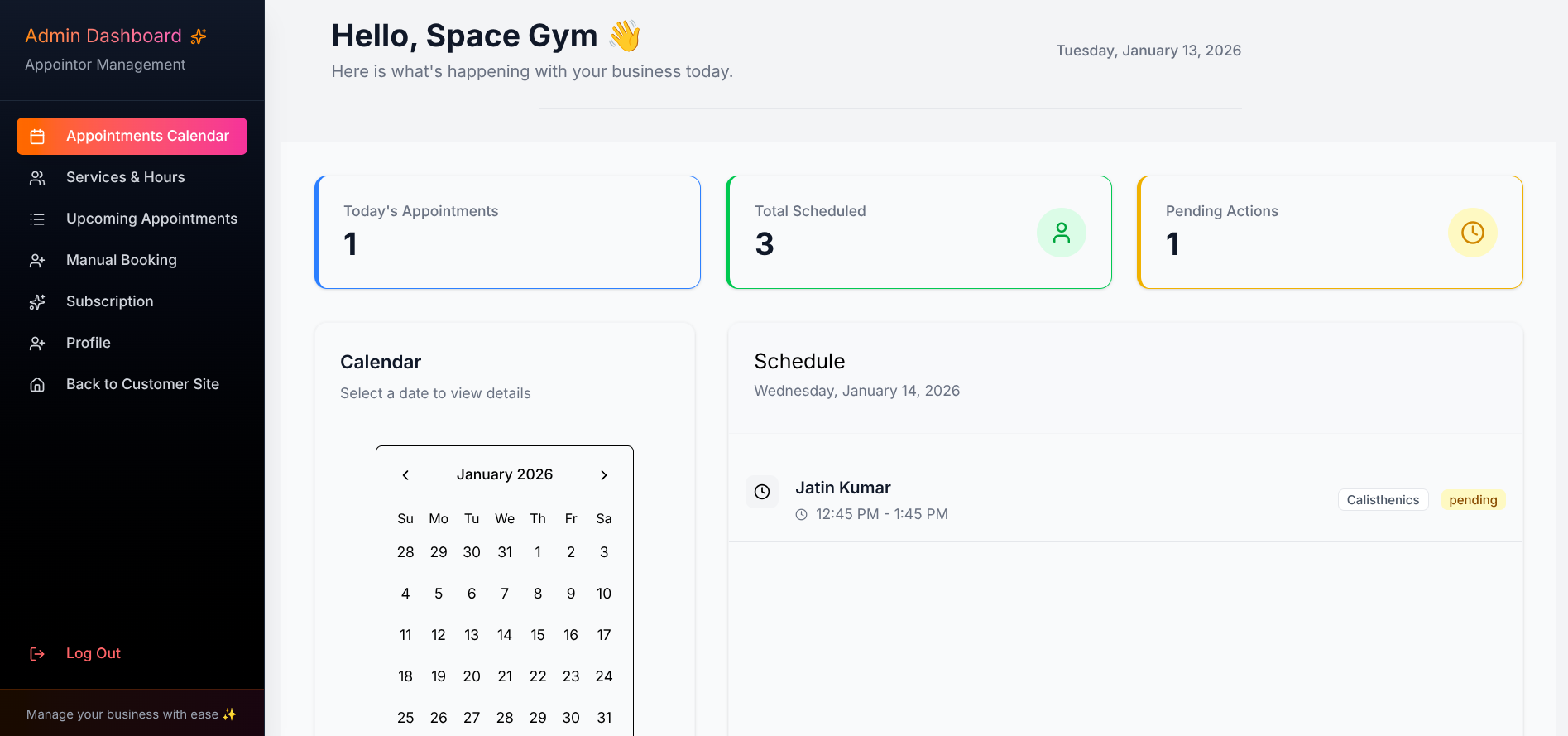Click the home icon beside Back to Customer Site

37,385
